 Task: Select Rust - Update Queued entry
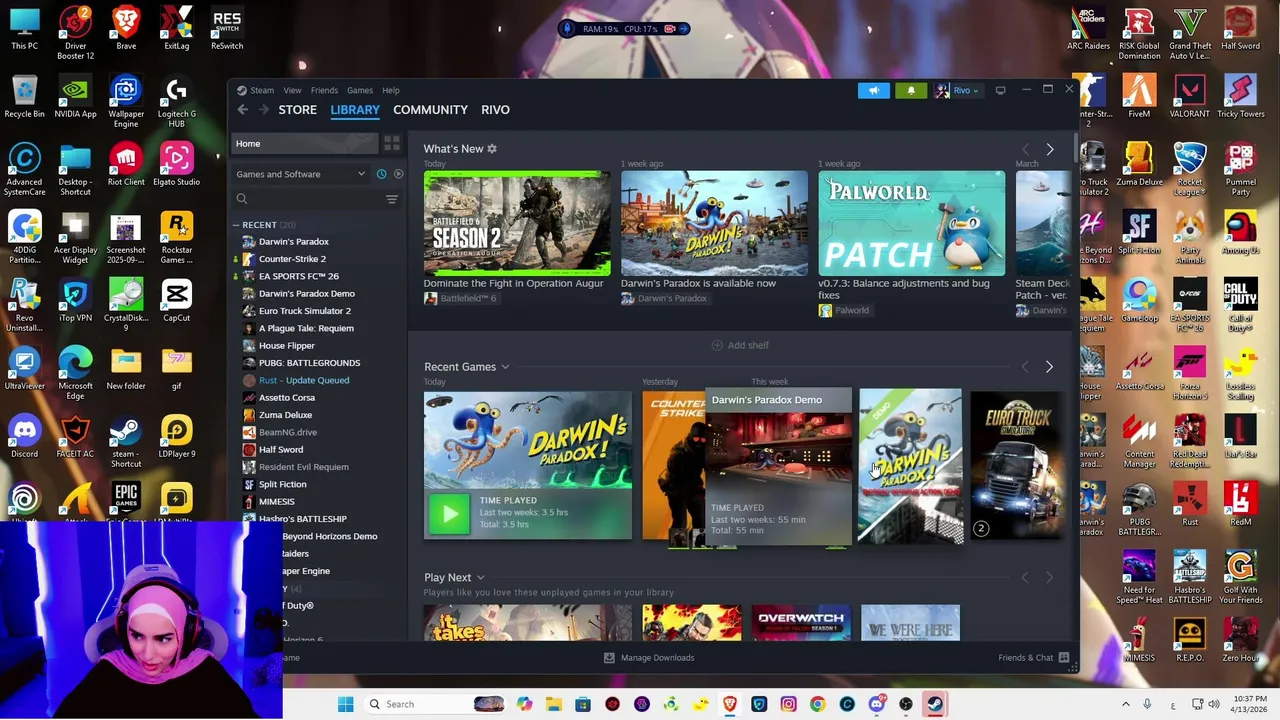[304, 380]
